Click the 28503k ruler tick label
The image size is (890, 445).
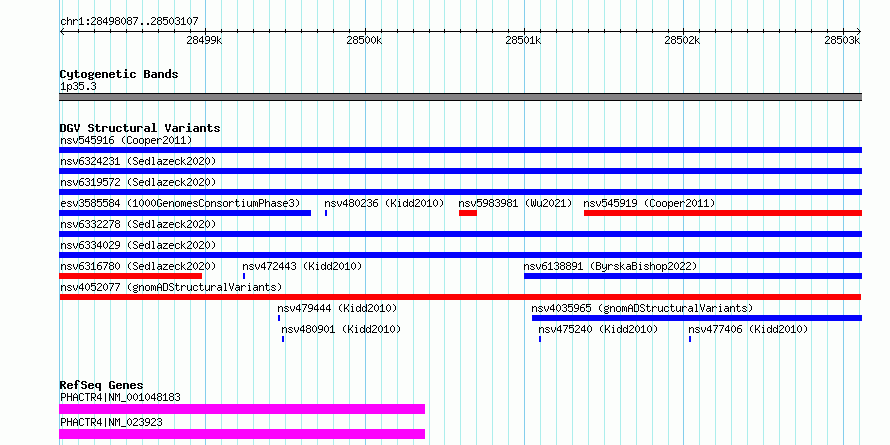click(x=843, y=40)
